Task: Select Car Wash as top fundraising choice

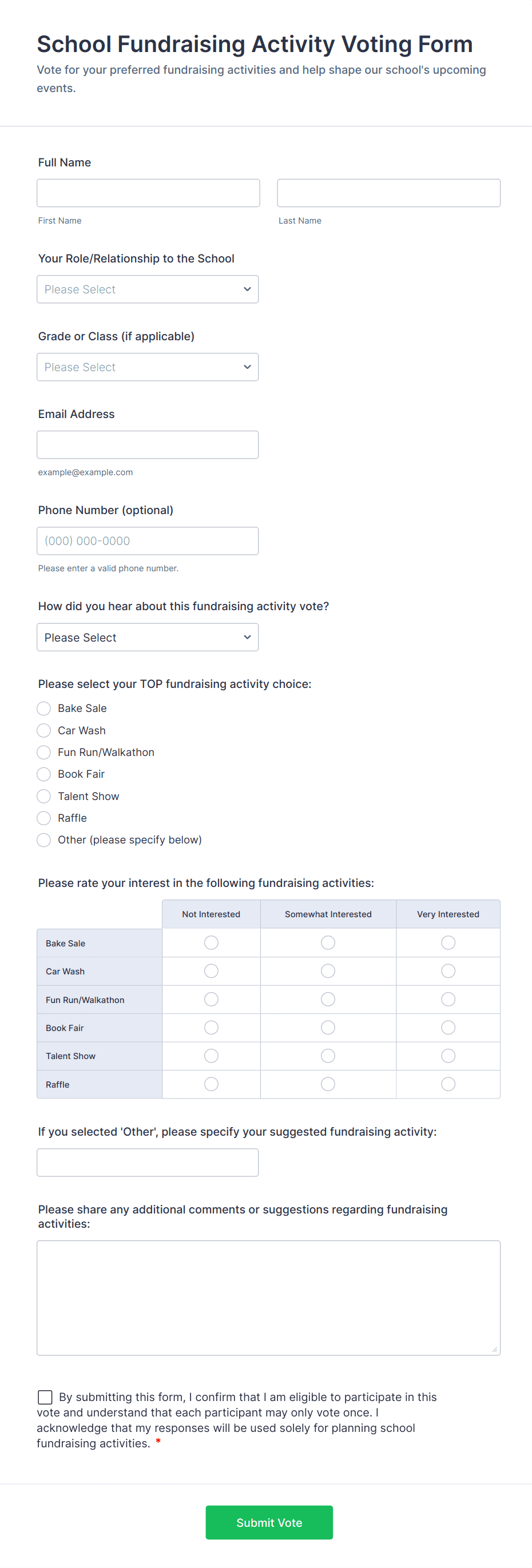Action: (43, 730)
